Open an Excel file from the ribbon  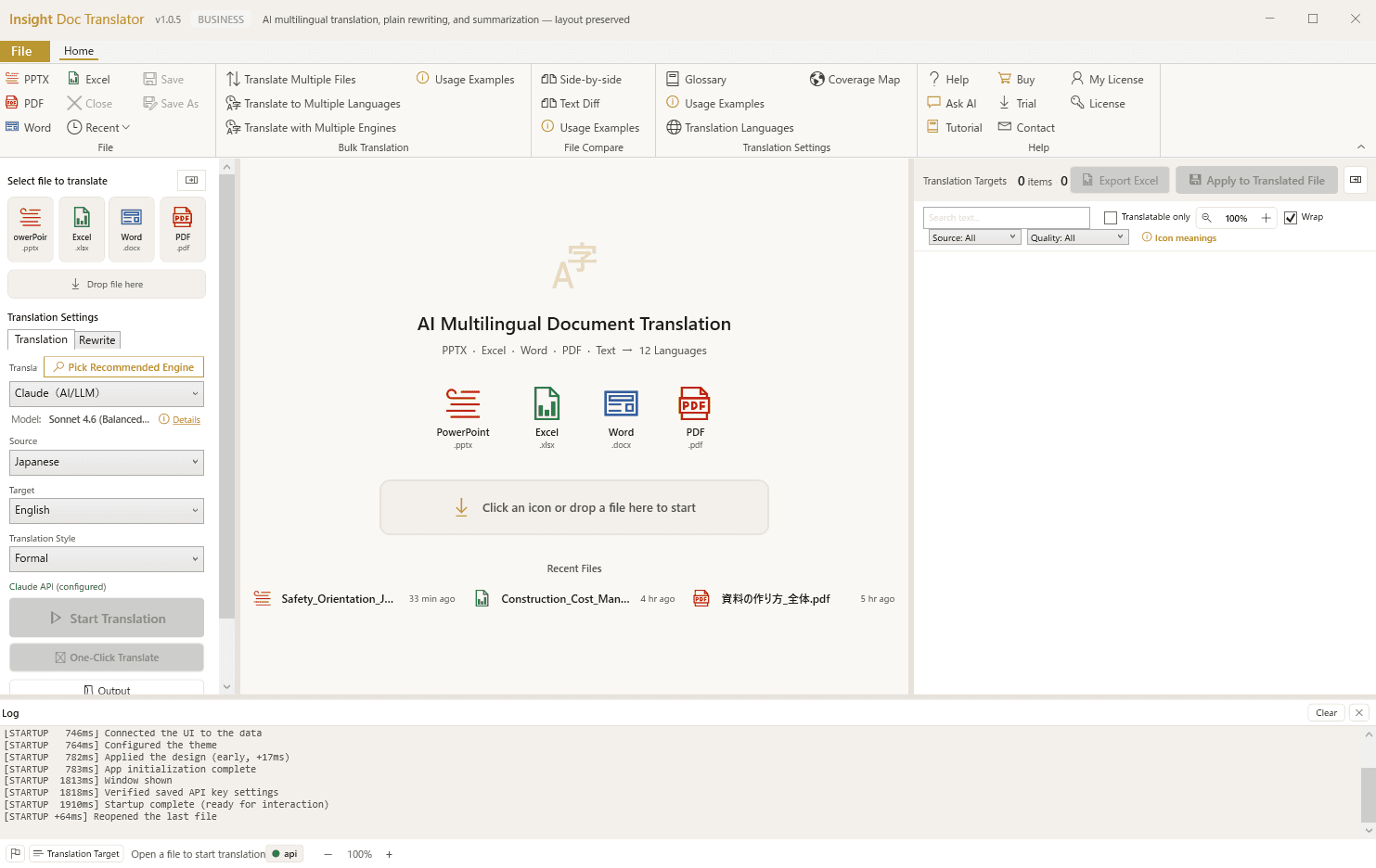tap(89, 80)
